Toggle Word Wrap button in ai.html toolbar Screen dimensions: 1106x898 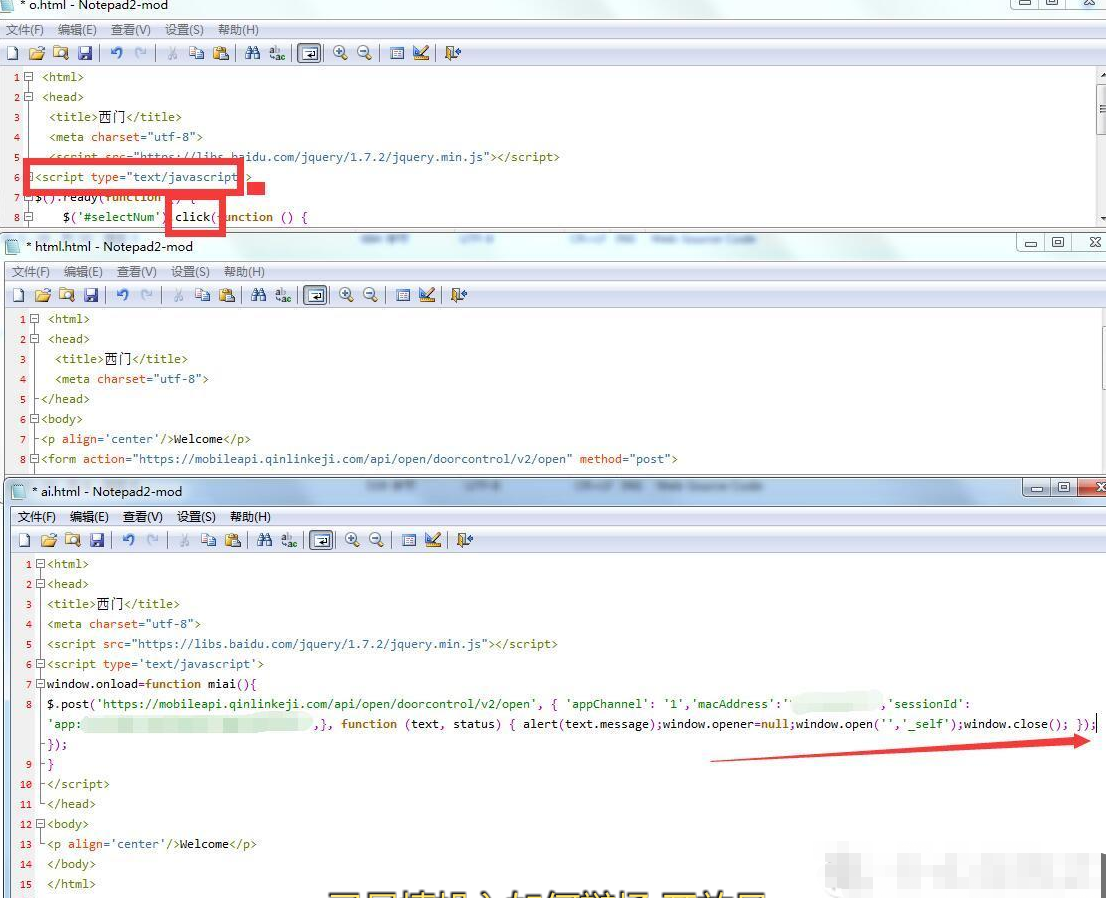coord(321,540)
